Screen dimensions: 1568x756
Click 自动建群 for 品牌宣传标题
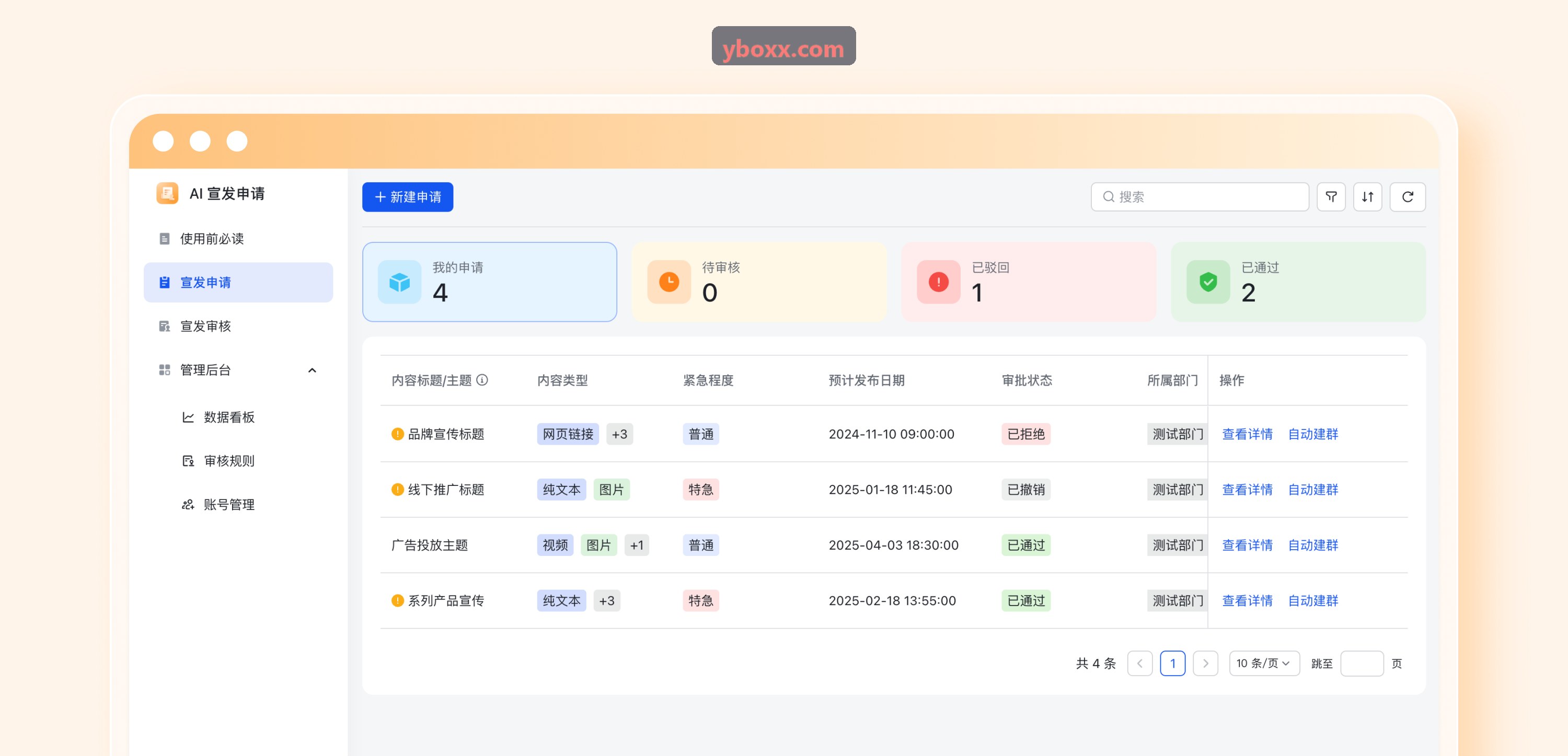[1313, 434]
